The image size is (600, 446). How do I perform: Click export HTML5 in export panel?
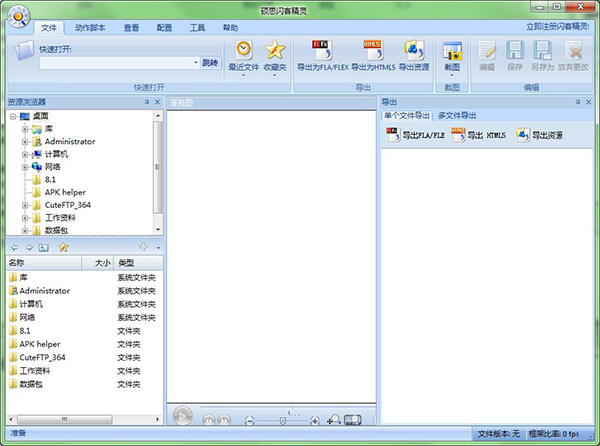tap(478, 135)
